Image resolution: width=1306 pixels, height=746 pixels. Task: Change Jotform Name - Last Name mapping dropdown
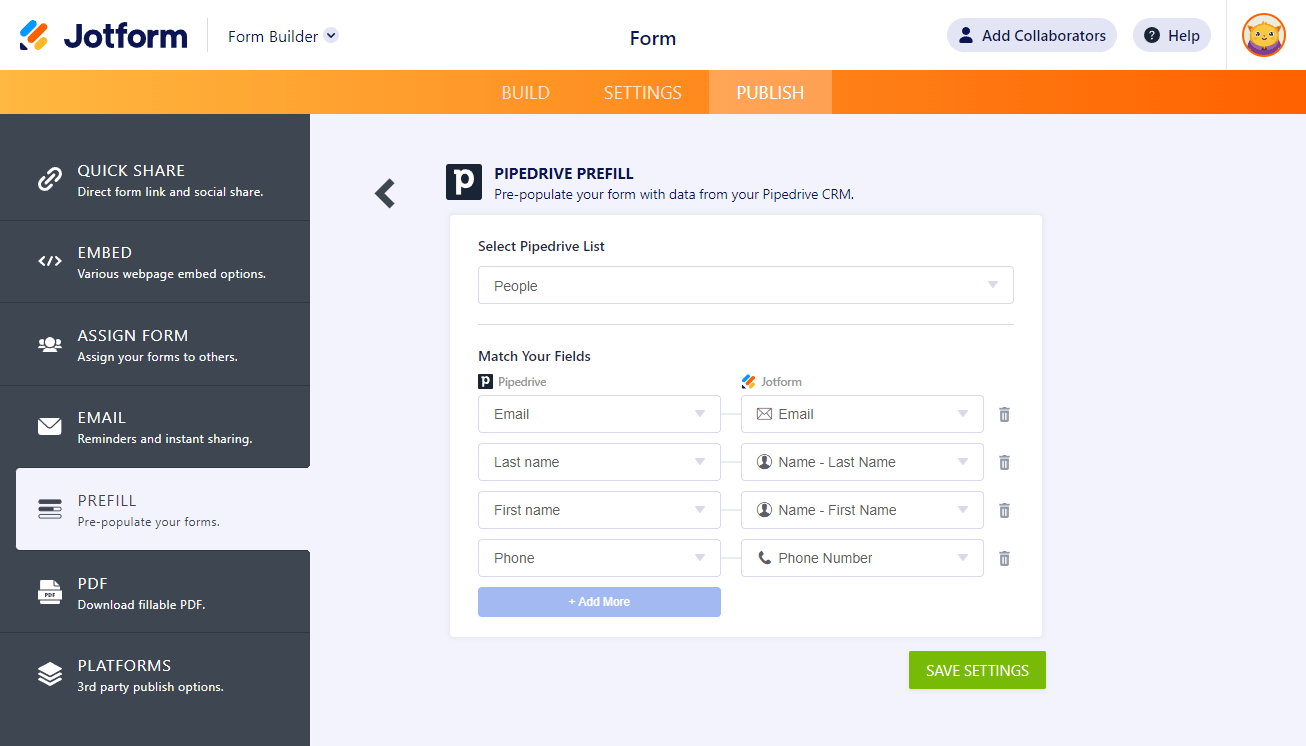coord(862,462)
